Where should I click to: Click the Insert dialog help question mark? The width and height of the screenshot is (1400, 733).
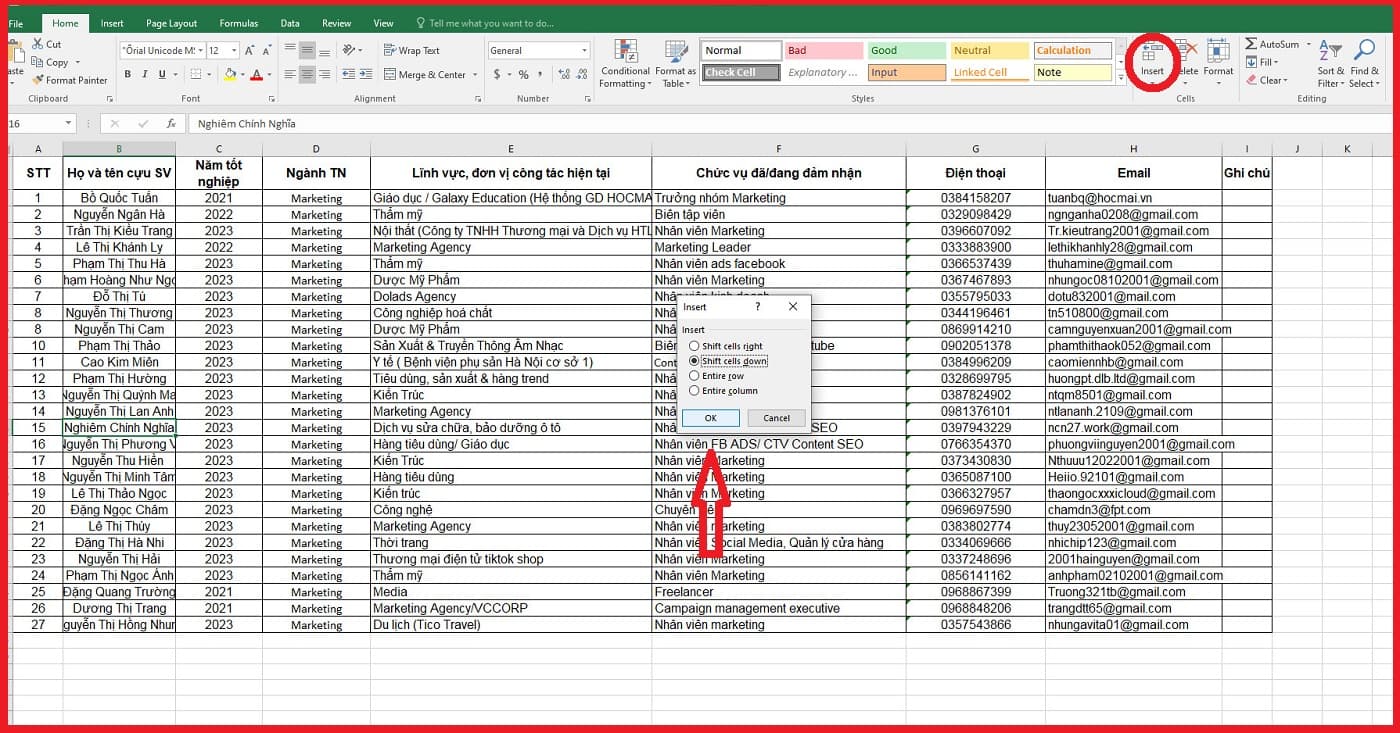(757, 307)
